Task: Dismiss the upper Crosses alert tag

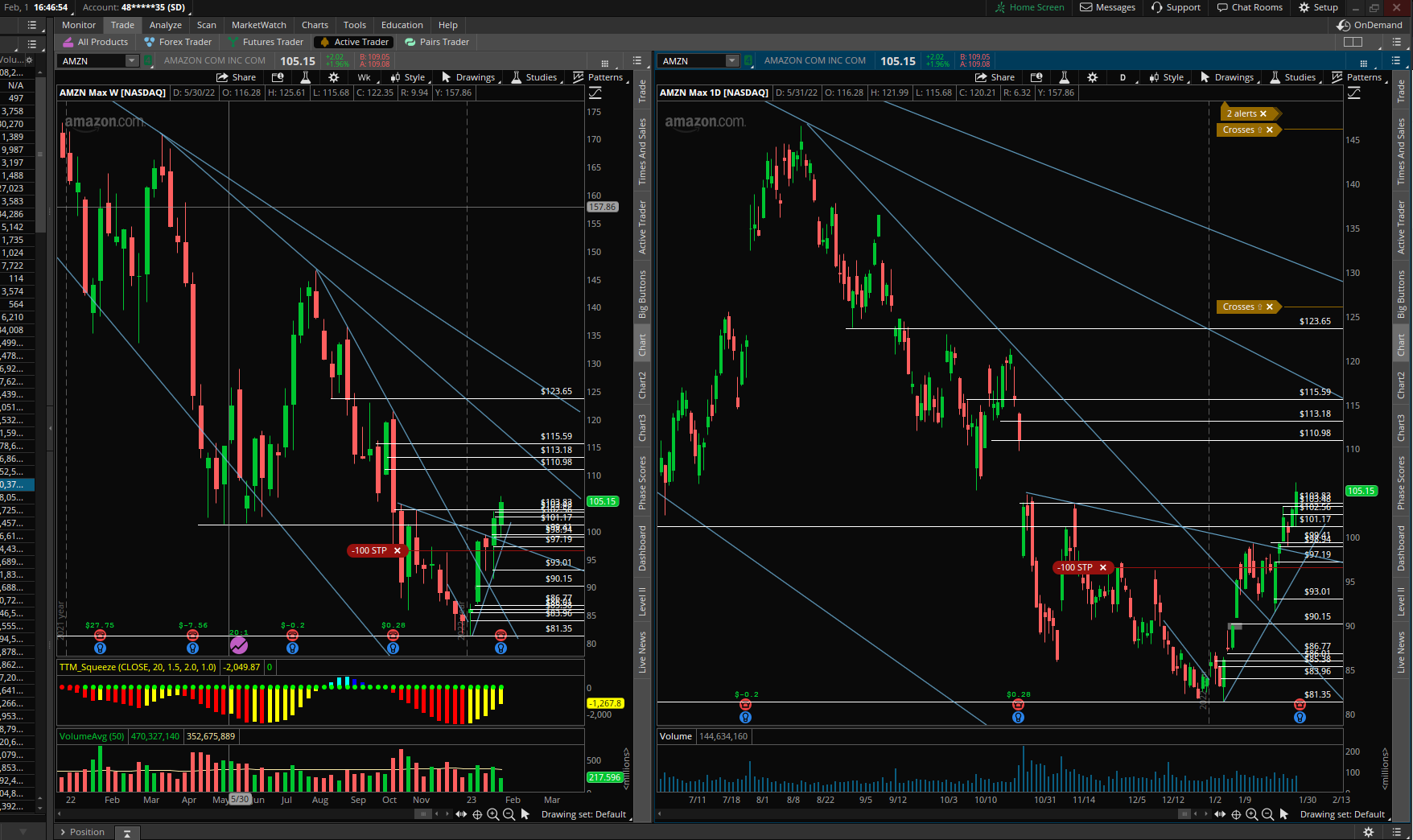Action: (x=1270, y=130)
